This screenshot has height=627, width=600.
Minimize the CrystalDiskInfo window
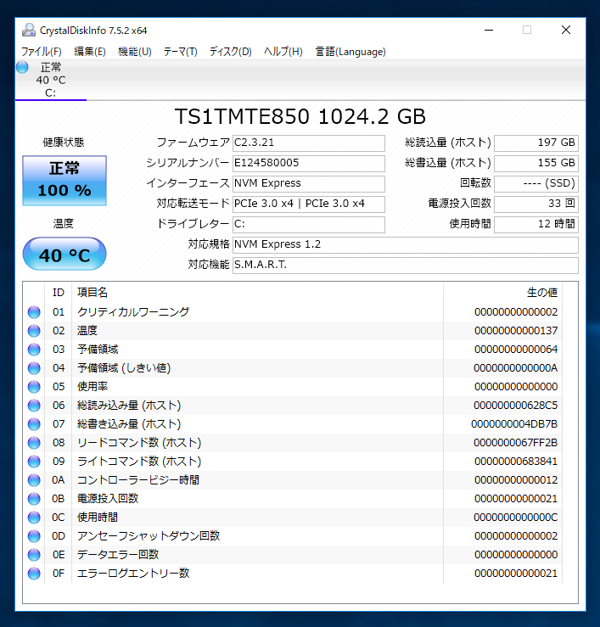tap(489, 30)
